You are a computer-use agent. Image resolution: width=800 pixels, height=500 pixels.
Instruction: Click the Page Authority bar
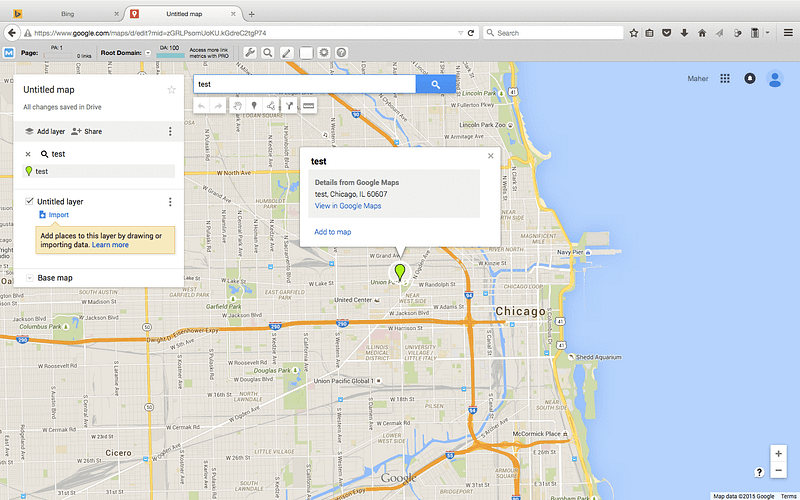coord(57,56)
